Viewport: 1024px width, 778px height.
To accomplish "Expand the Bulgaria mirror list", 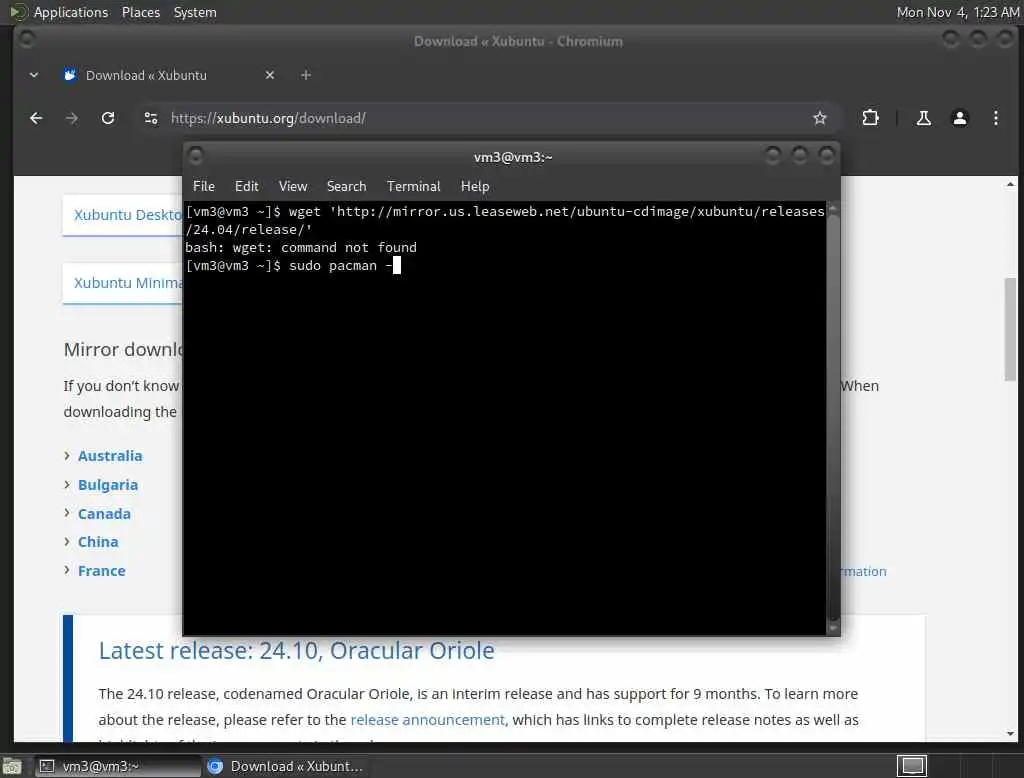I will click(x=108, y=485).
